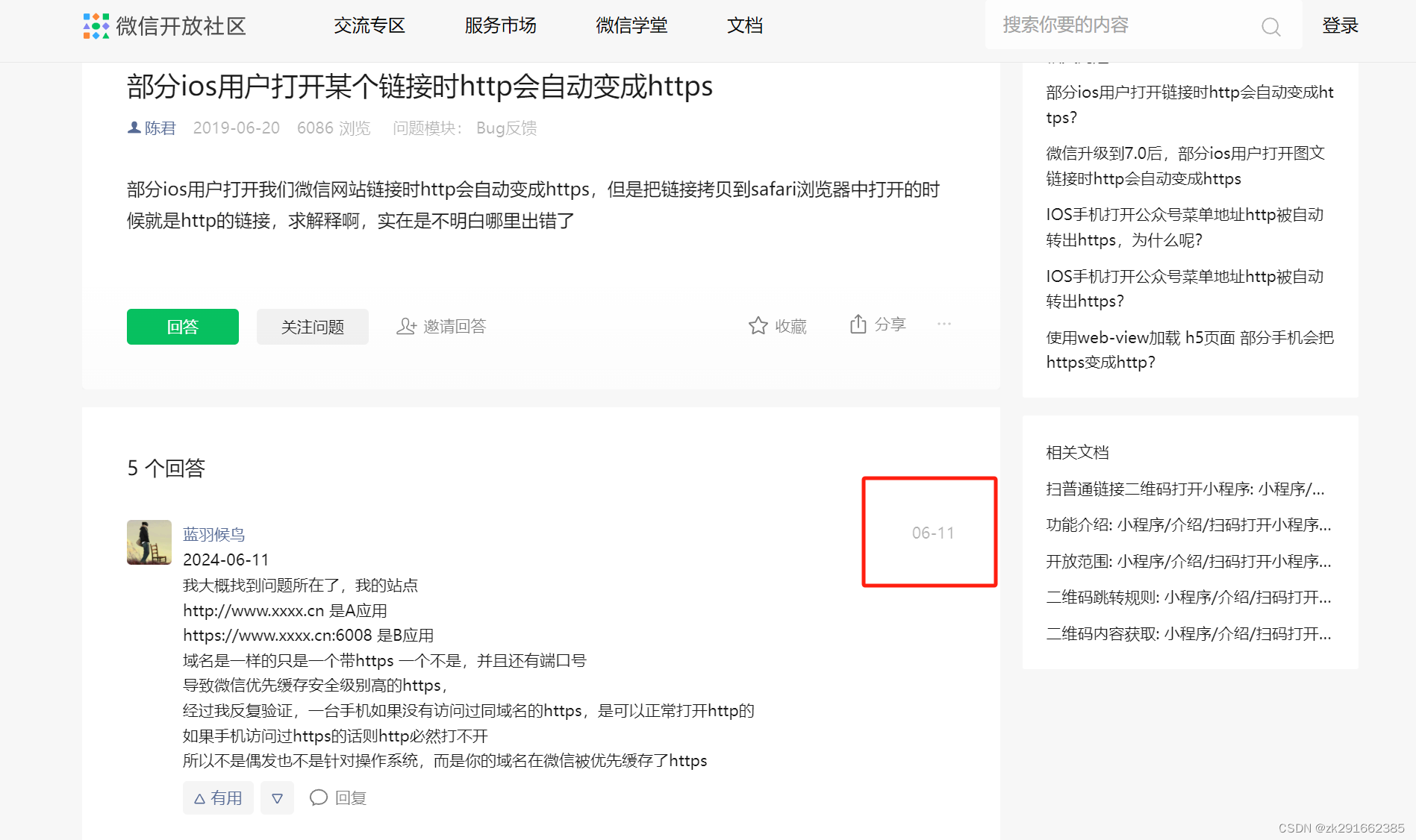The image size is (1416, 840).
Task: Open related question 部分ios用户打开链接时http会自动变成https?
Action: [1190, 104]
